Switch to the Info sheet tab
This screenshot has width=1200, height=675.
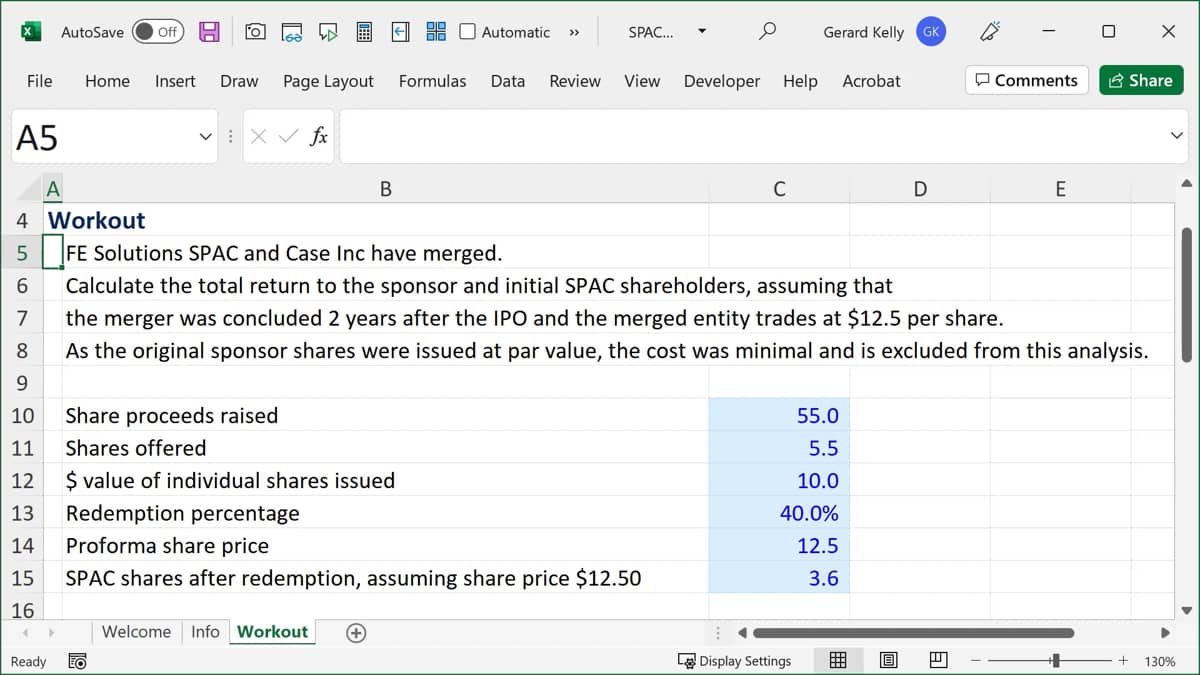pos(205,632)
